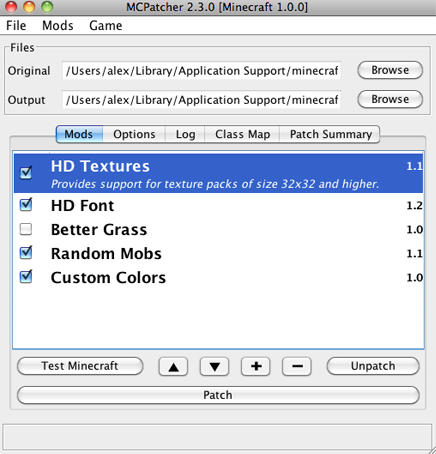436x454 pixels.
Task: Open the File menu
Action: (x=16, y=26)
